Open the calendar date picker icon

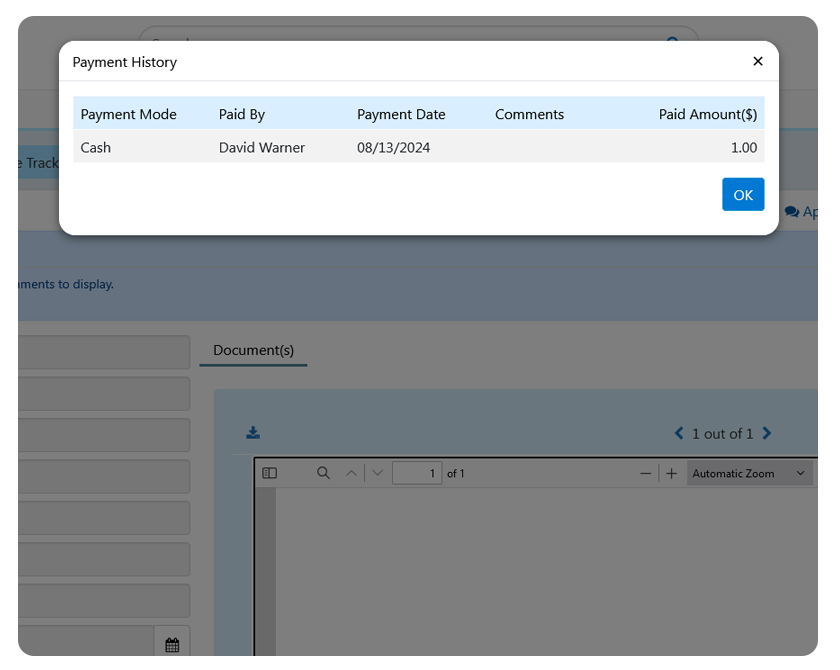pyautogui.click(x=172, y=645)
